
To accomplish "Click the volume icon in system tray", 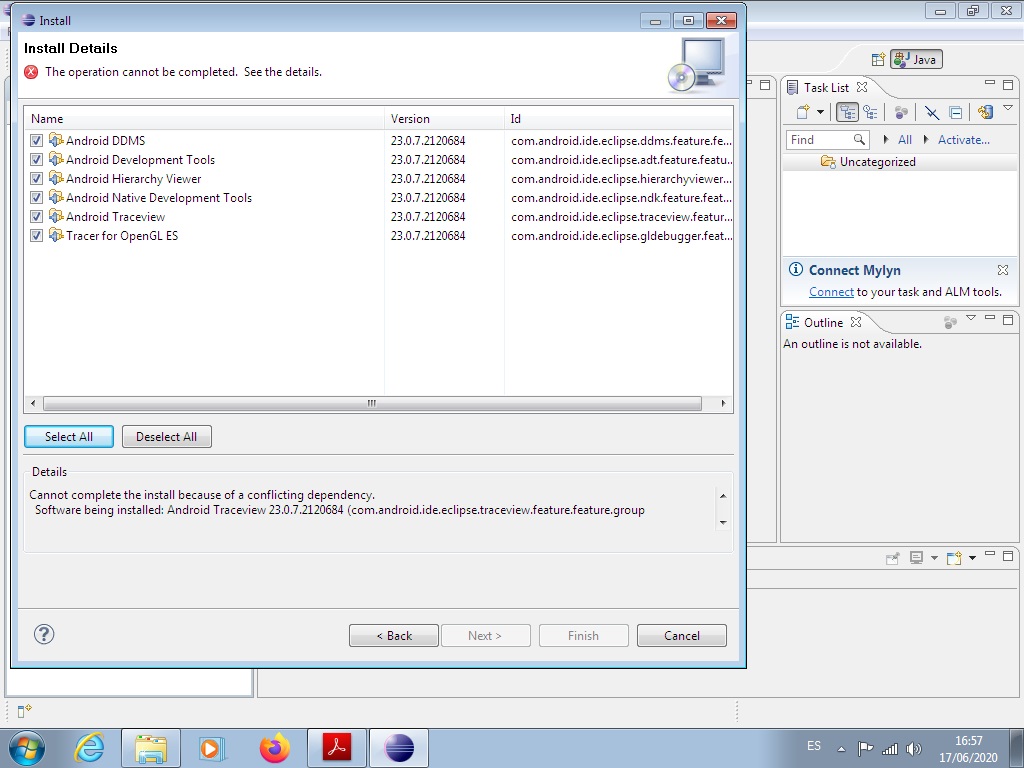I will click(x=914, y=749).
